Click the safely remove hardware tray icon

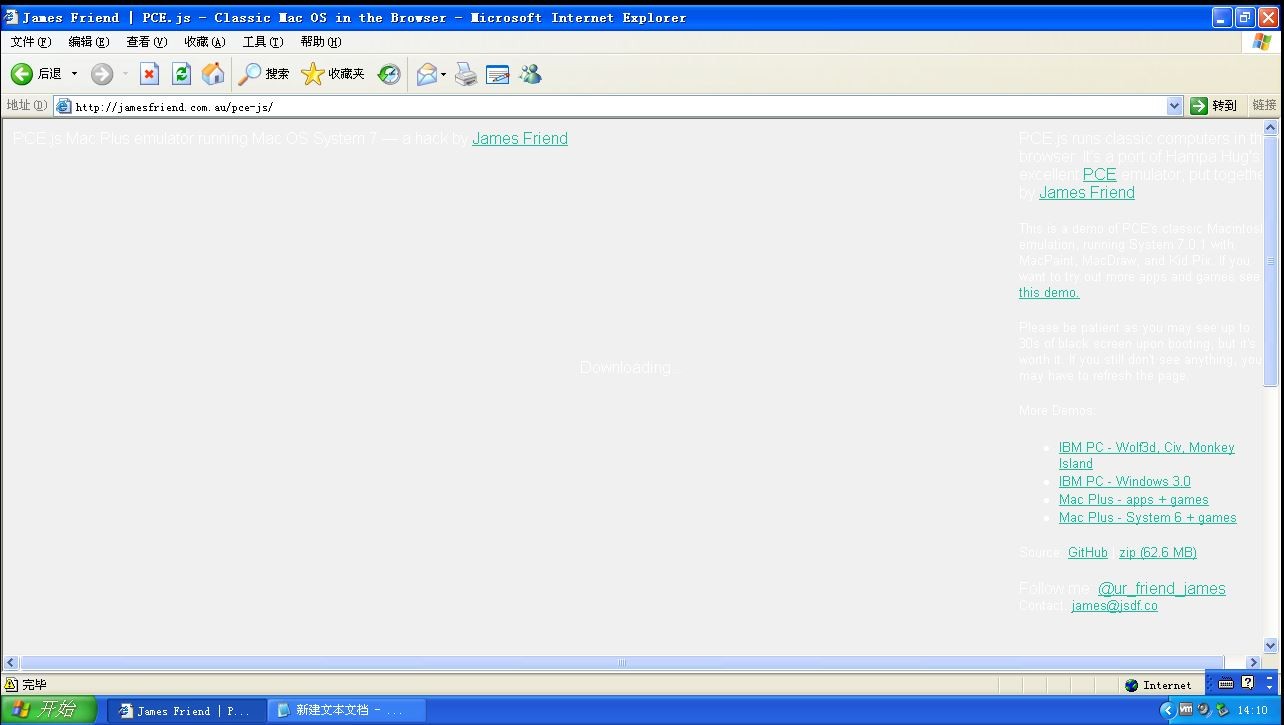(1220, 710)
